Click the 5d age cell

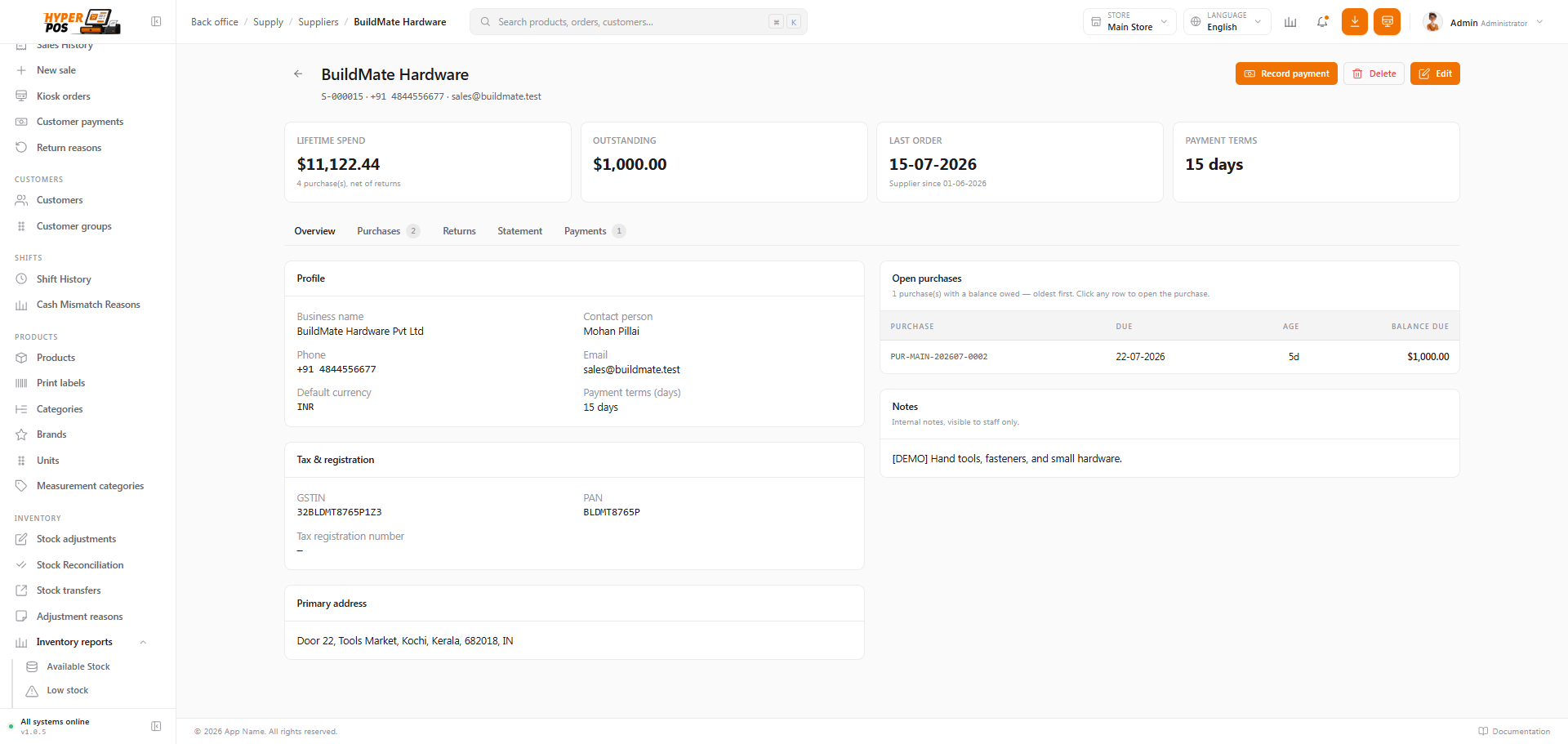(x=1294, y=357)
